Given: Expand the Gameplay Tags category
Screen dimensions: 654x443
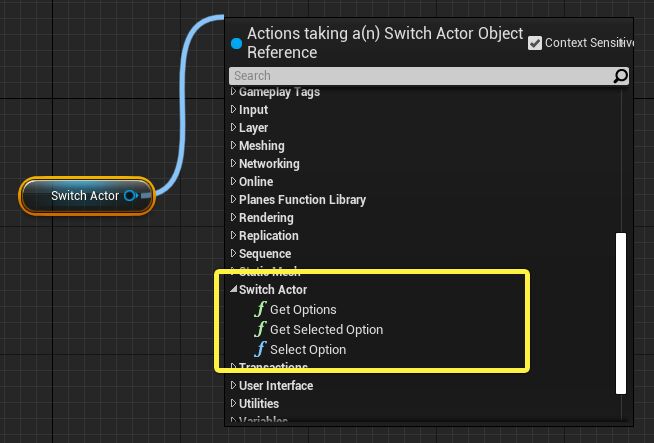Looking at the screenshot, I should tap(234, 91).
